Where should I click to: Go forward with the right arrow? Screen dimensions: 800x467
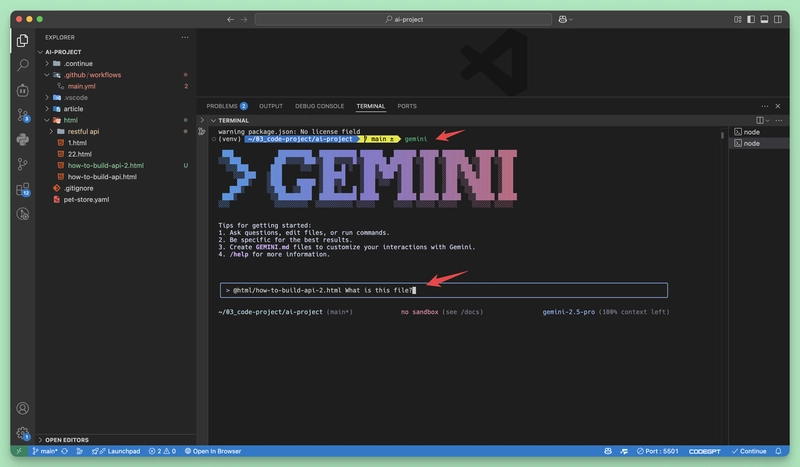point(244,19)
